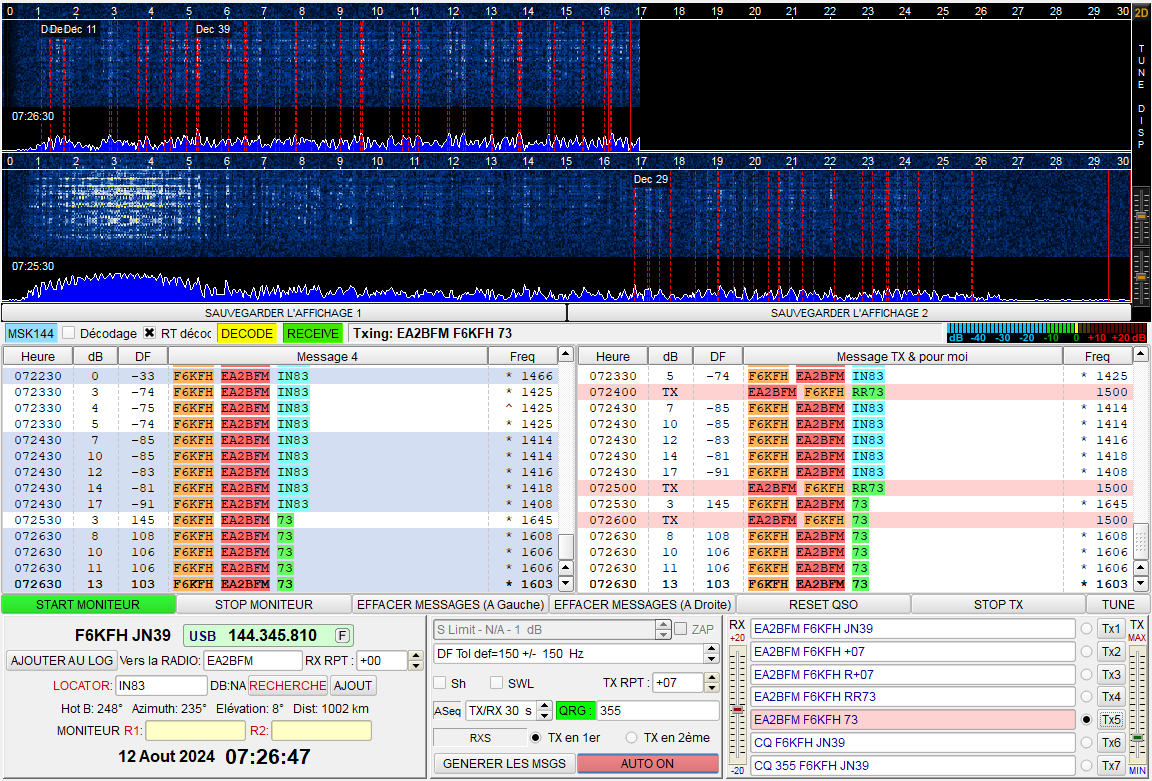Click the 2D display mode icon

pos(1141,13)
